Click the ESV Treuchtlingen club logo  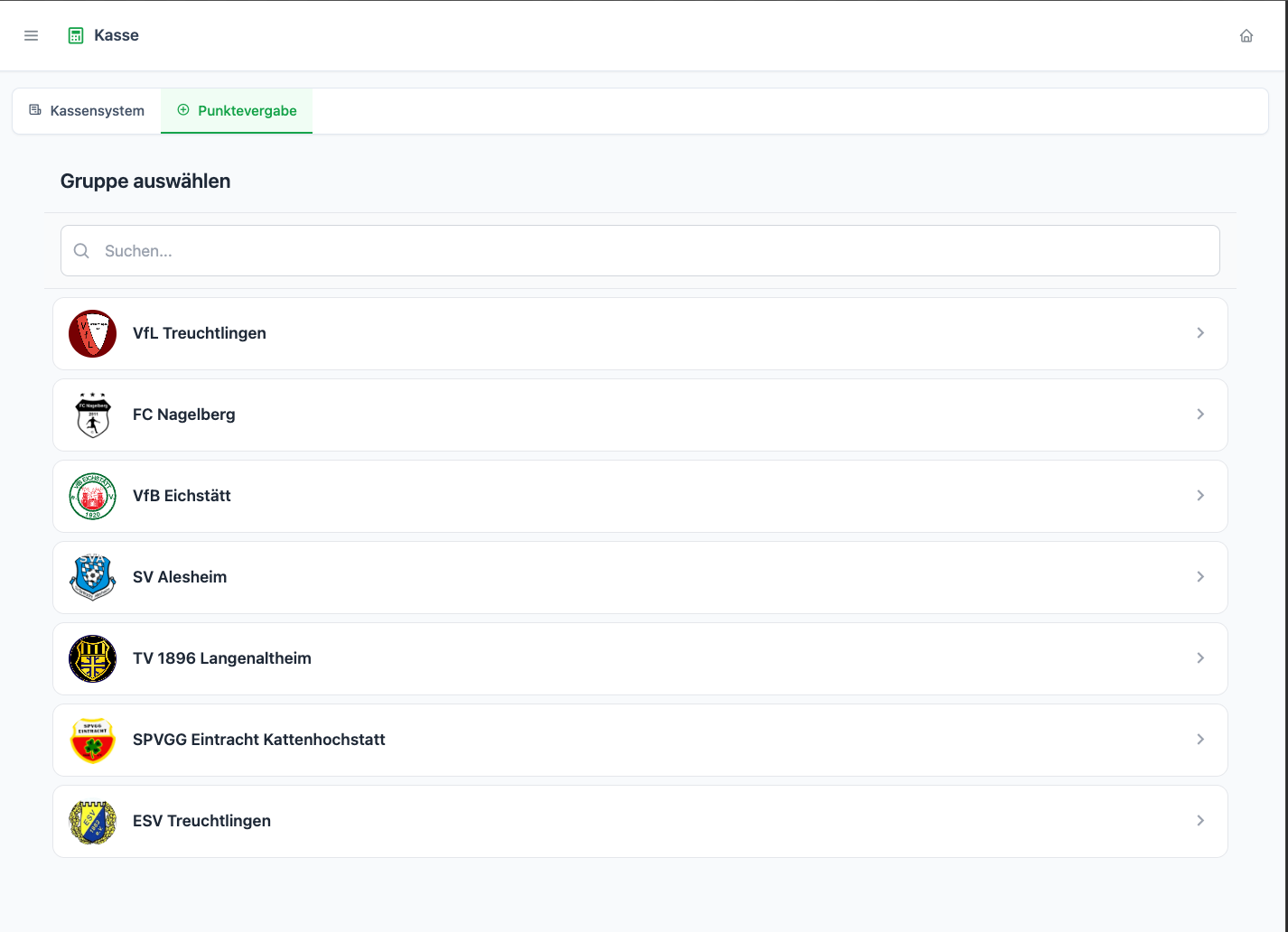93,821
